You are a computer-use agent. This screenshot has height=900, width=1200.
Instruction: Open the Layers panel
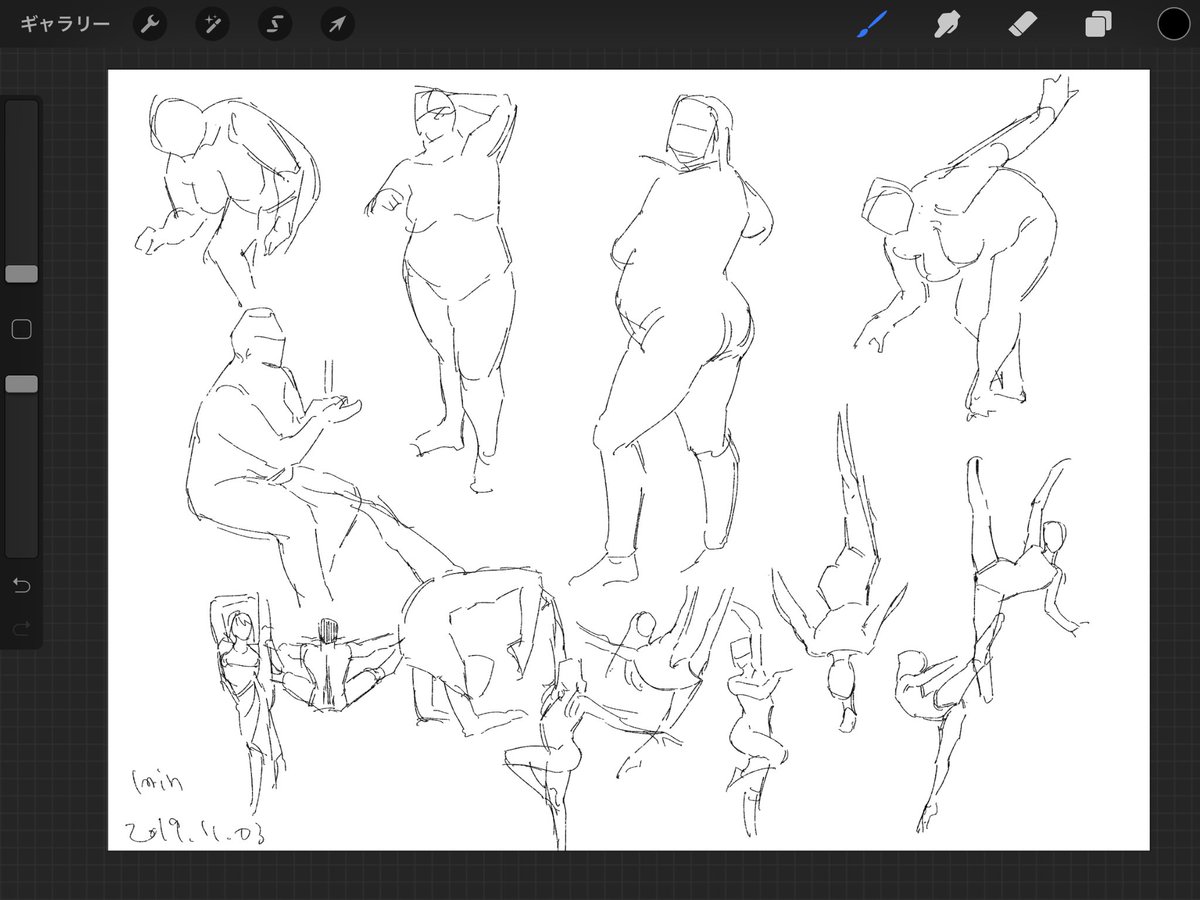pyautogui.click(x=1099, y=24)
